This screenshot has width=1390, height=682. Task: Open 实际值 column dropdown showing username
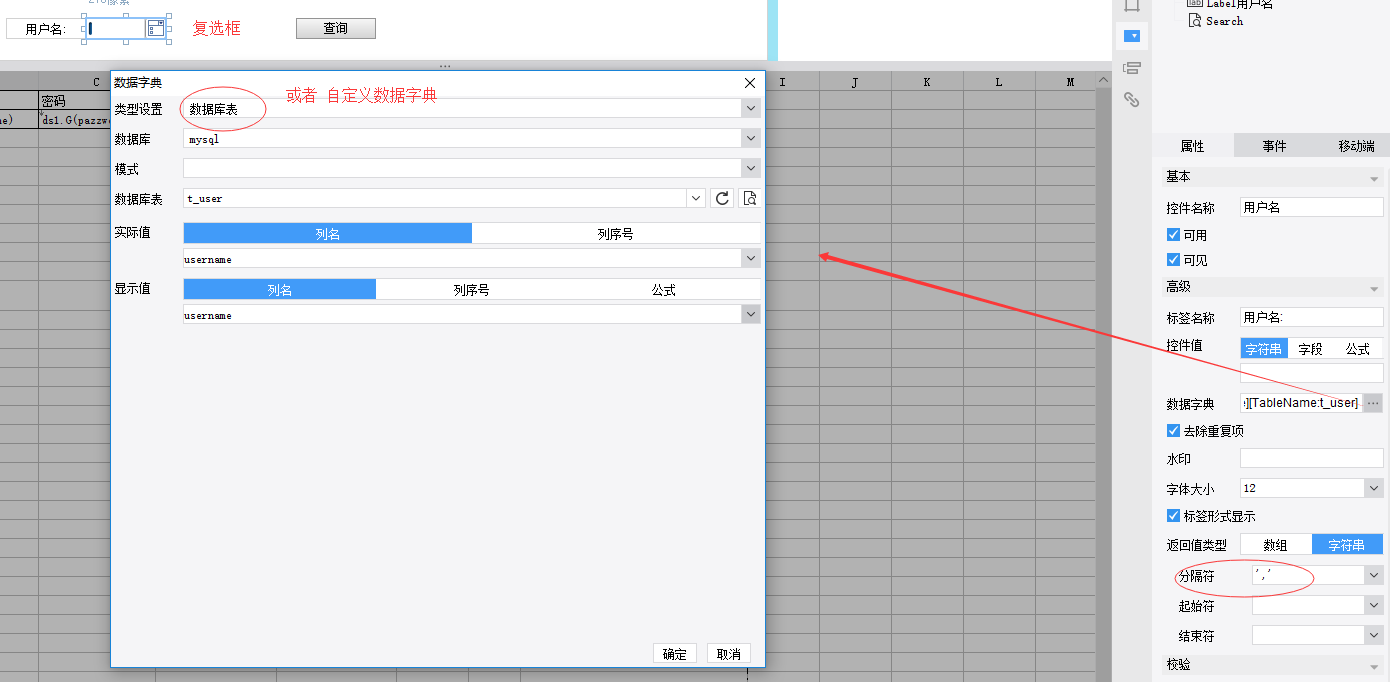pos(751,258)
